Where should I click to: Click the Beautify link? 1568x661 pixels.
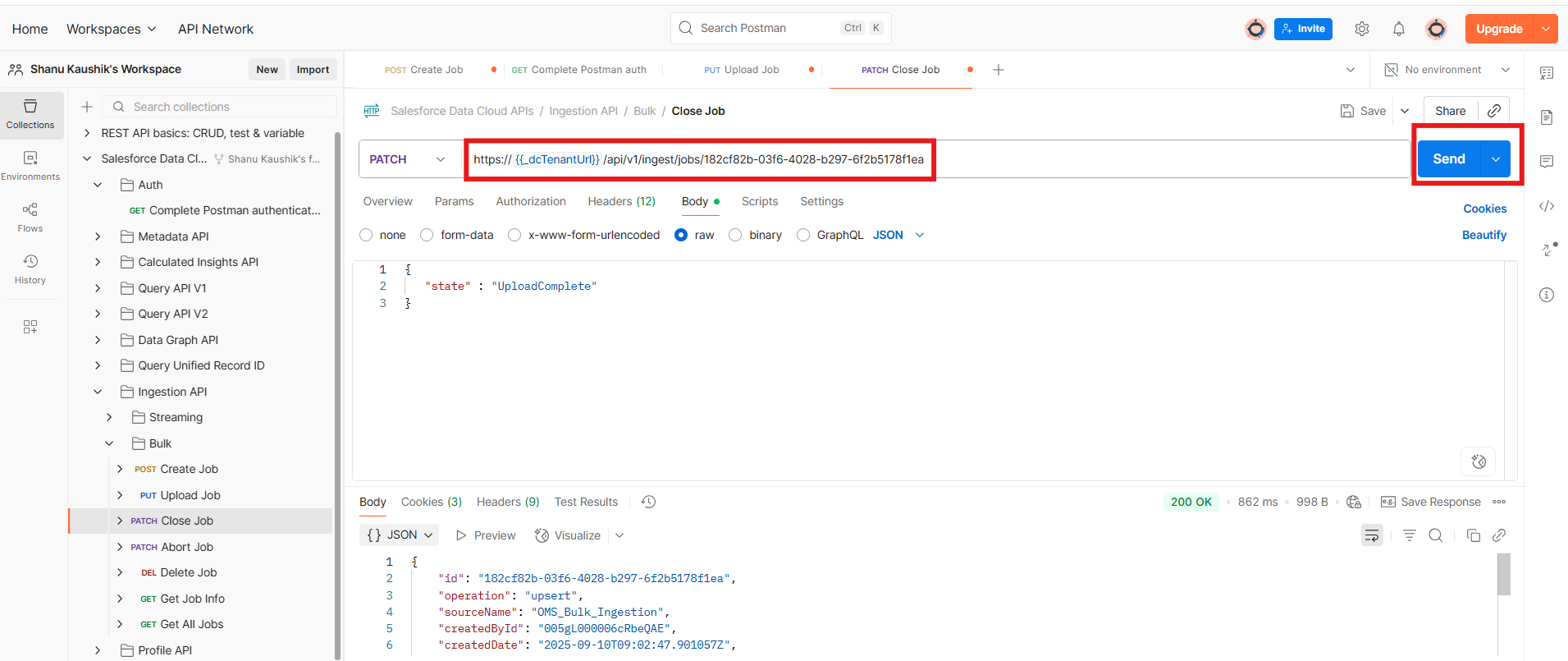[1483, 235]
